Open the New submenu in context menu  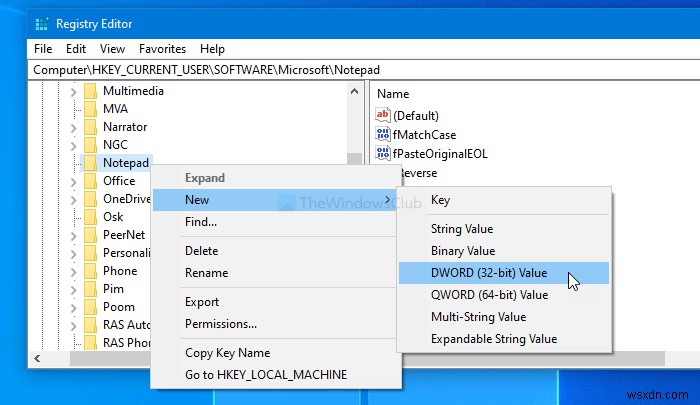tap(275, 200)
